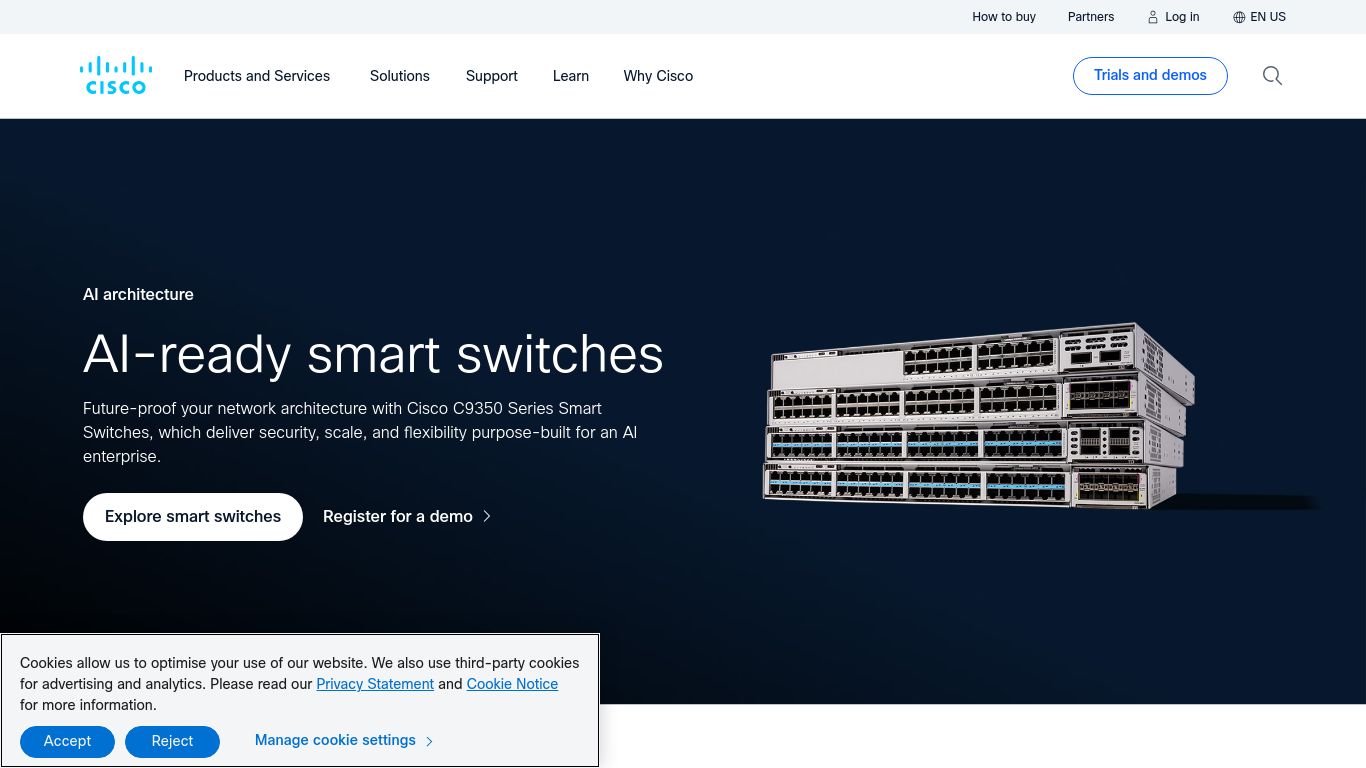Open the Privacy Statement link
Image resolution: width=1366 pixels, height=768 pixels.
(x=375, y=684)
